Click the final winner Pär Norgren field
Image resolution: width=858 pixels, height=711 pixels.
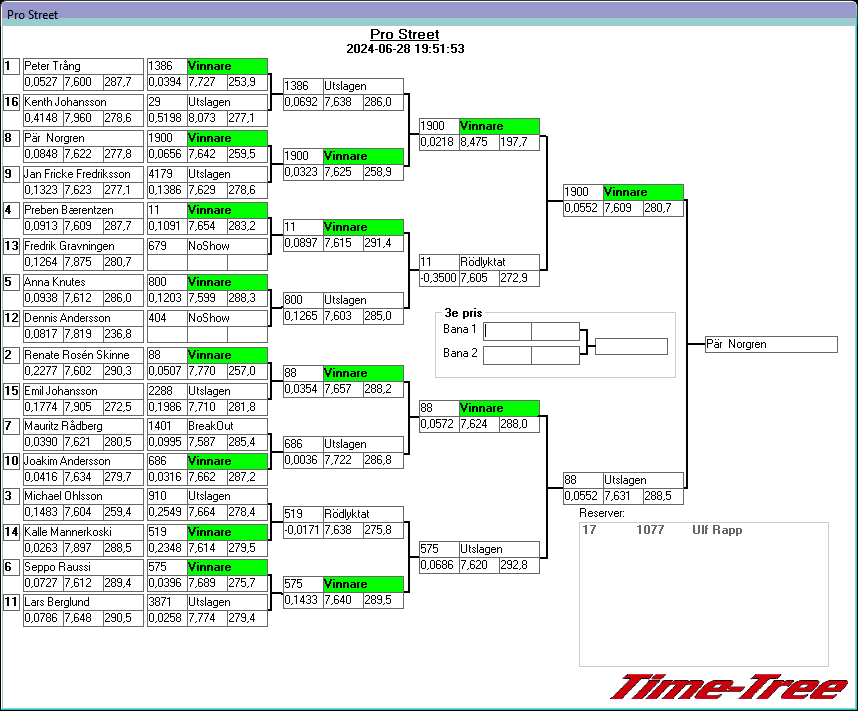pos(771,344)
